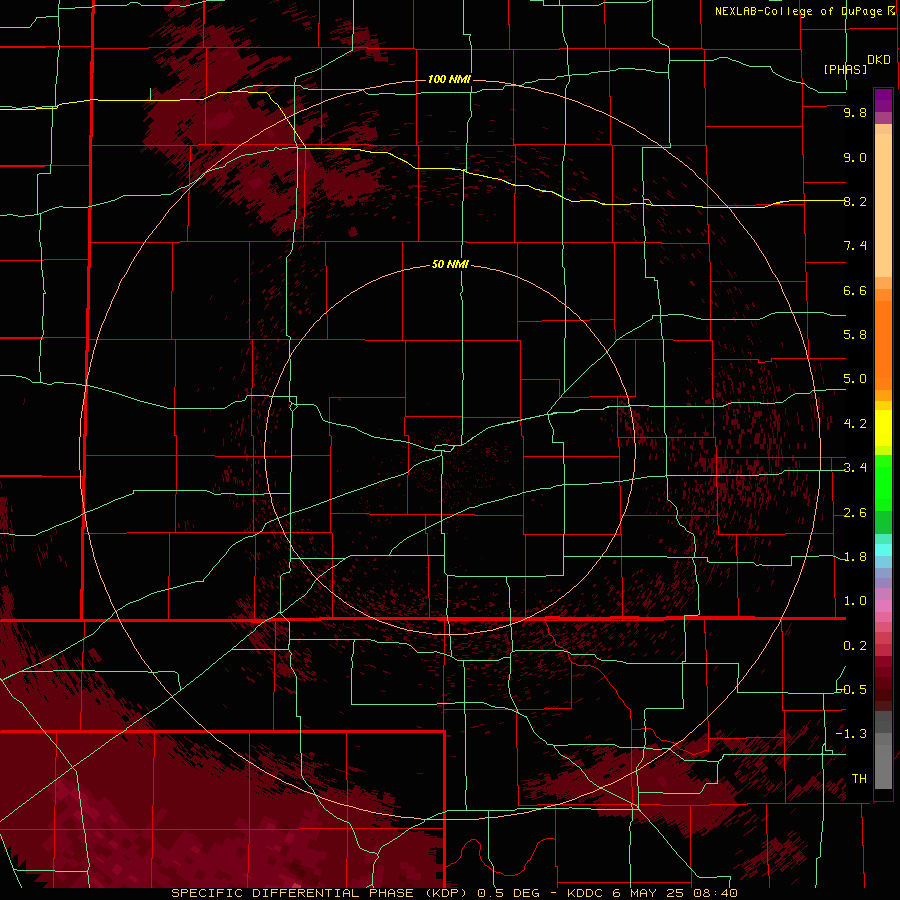Click the 9.0 scale value
The height and width of the screenshot is (900, 900).
[855, 157]
